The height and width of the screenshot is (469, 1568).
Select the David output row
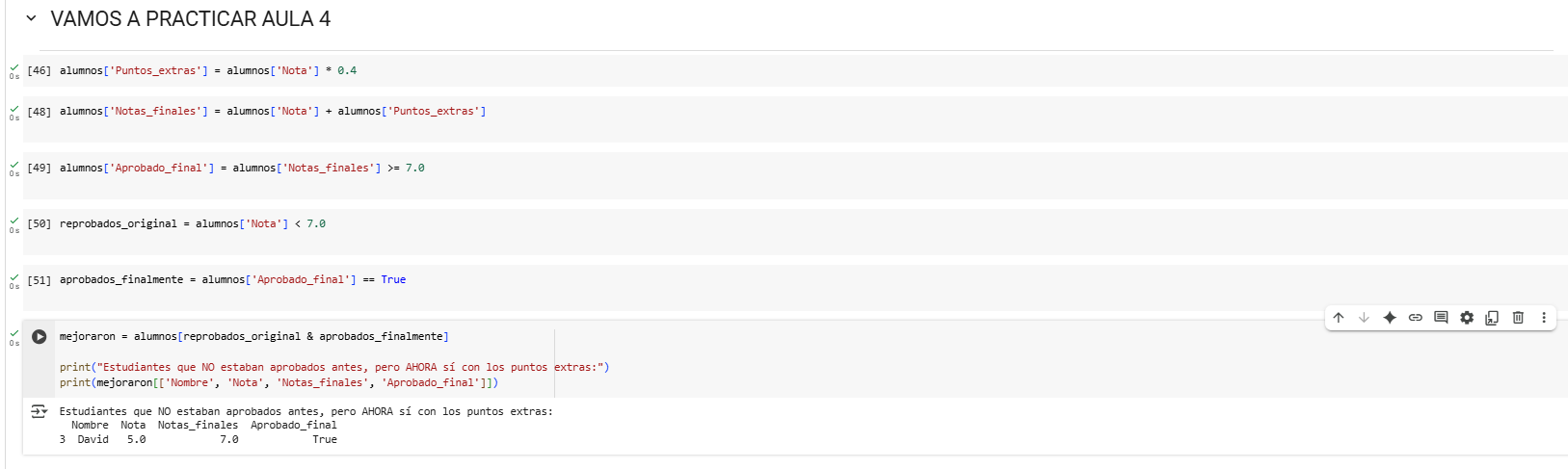click(x=198, y=439)
